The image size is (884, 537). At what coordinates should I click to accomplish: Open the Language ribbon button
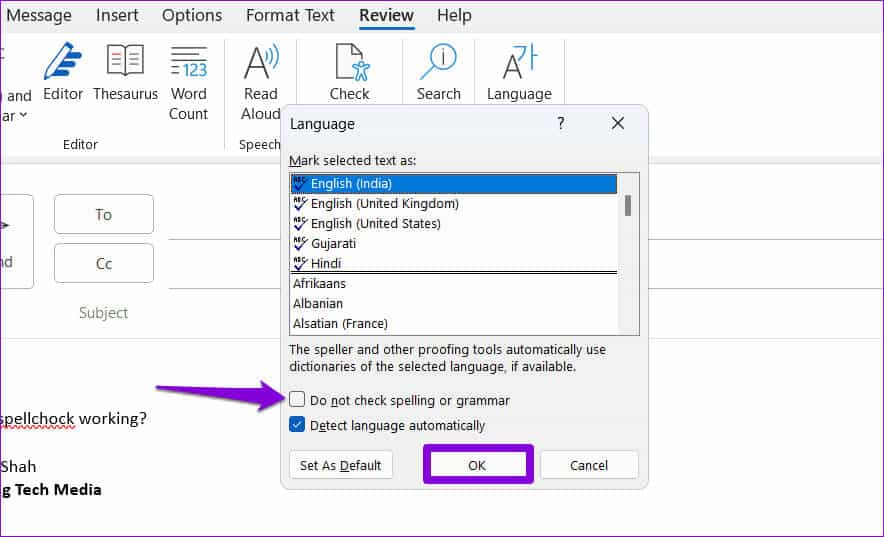click(519, 72)
